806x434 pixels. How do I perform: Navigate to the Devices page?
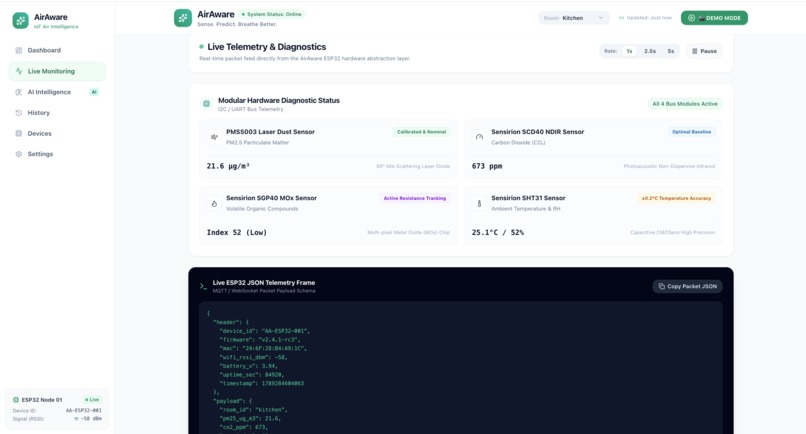(x=57, y=133)
